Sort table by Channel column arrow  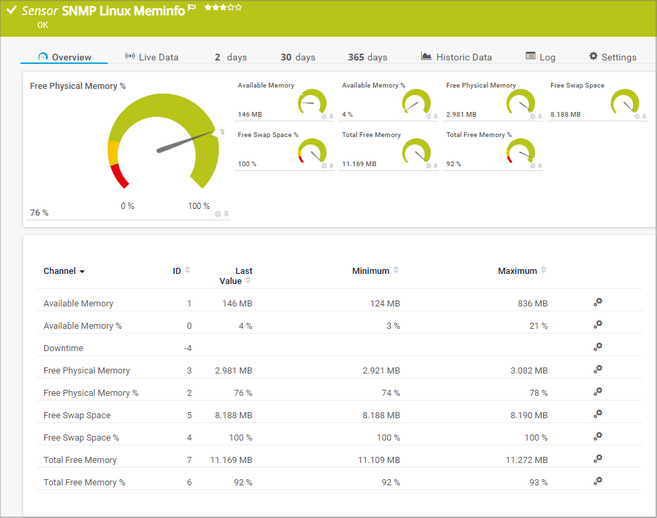pos(82,271)
